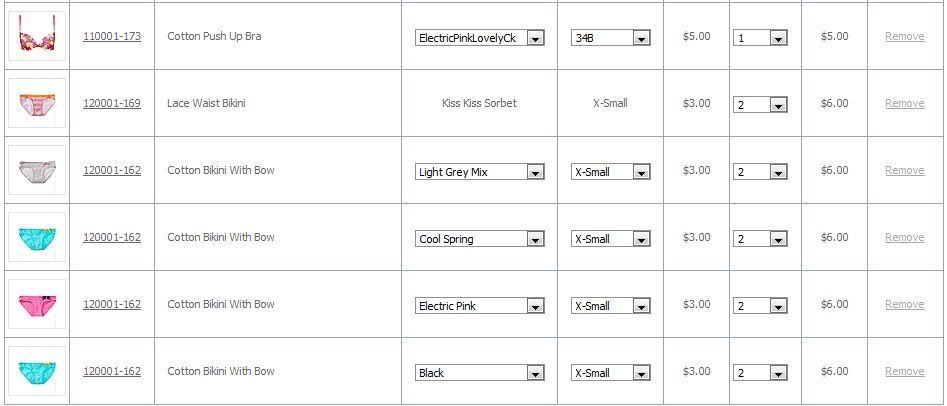Remove the Electric Pink bikini item
947x406 pixels.
point(904,304)
